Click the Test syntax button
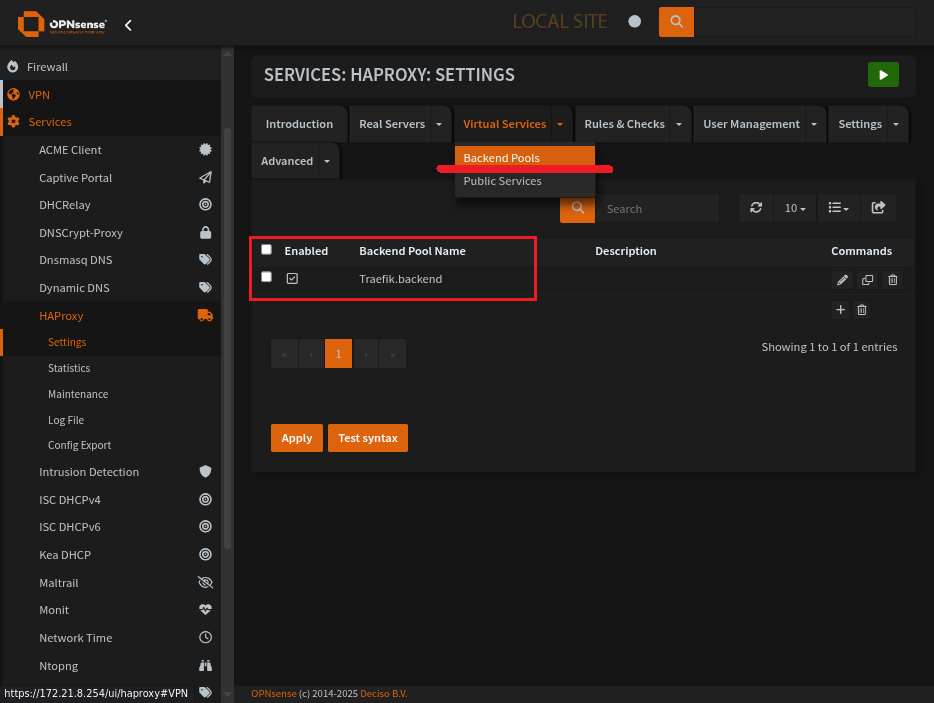 [x=368, y=438]
